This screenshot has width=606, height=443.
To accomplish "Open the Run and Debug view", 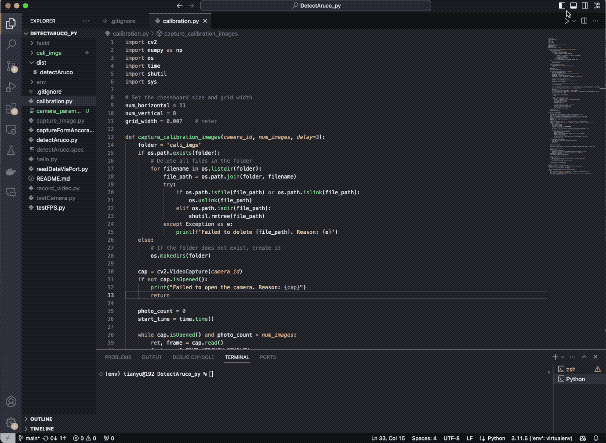I will 11,87.
